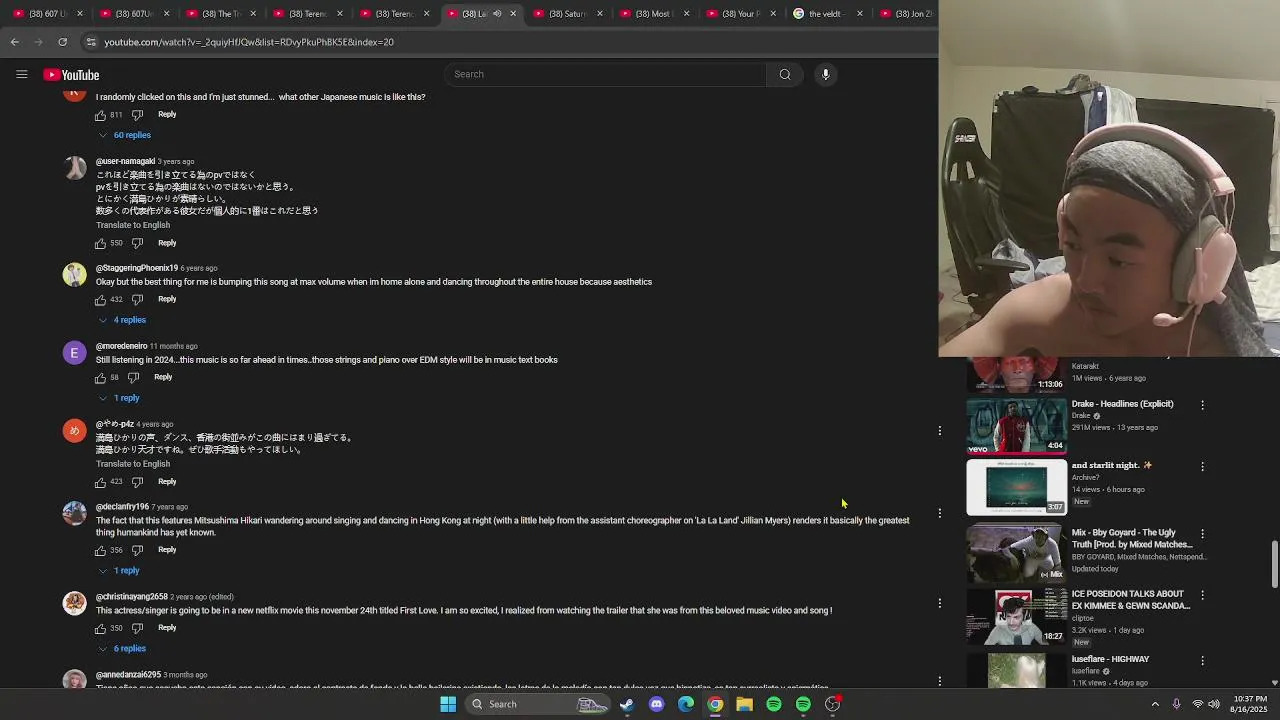The image size is (1280, 720).
Task: Open OBS Studio from the taskbar
Action: (832, 704)
